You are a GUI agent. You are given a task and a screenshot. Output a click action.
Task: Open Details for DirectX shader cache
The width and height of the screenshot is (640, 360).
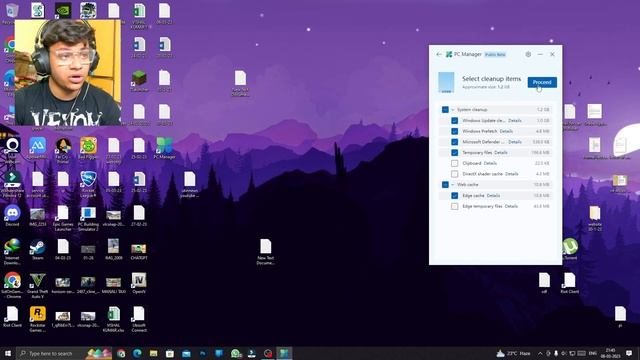tap(512, 173)
